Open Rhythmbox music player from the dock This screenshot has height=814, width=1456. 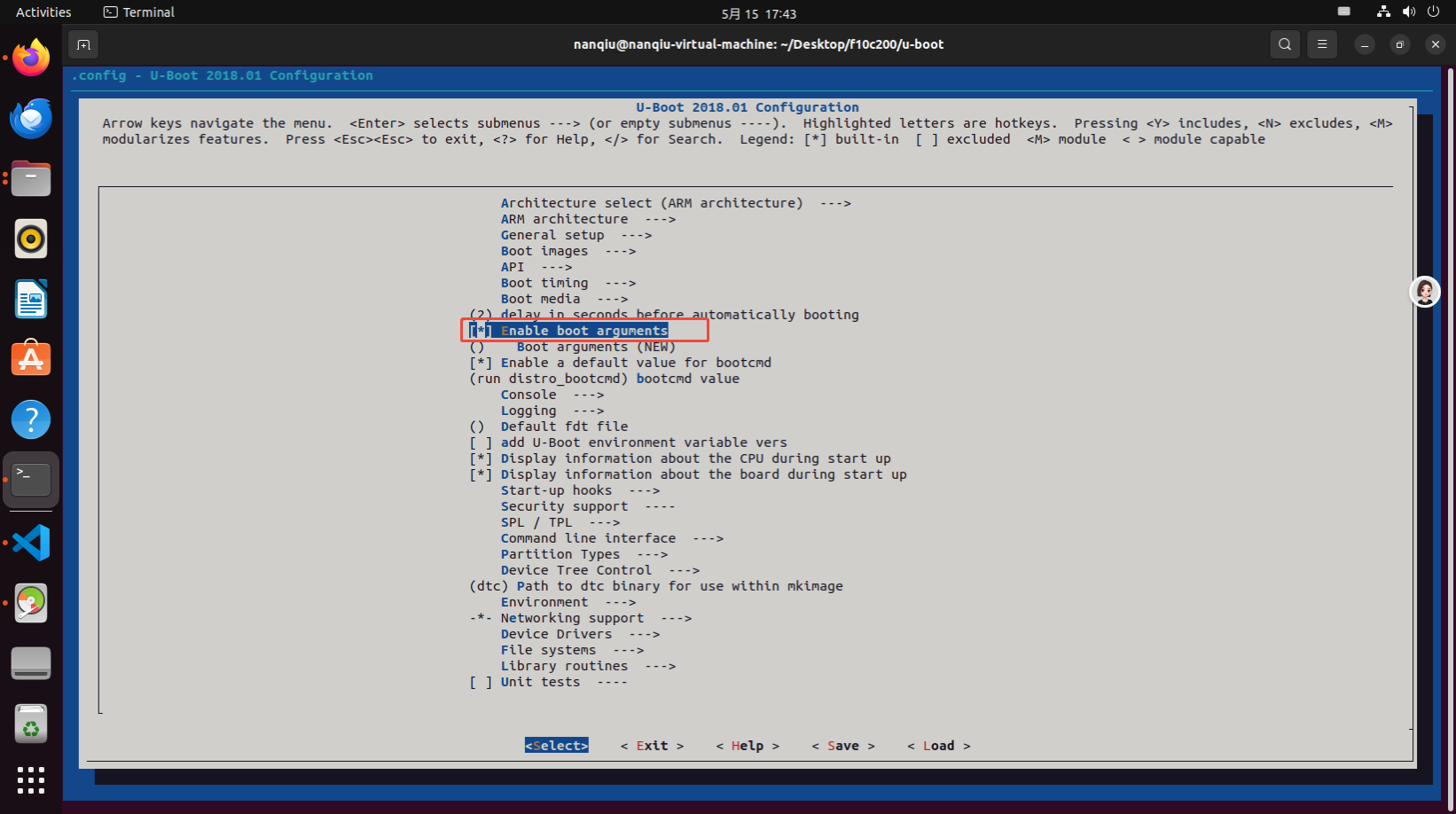pyautogui.click(x=31, y=239)
